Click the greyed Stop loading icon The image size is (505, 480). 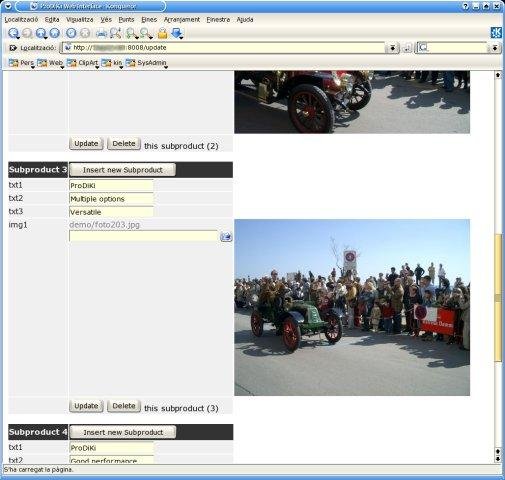[85, 33]
